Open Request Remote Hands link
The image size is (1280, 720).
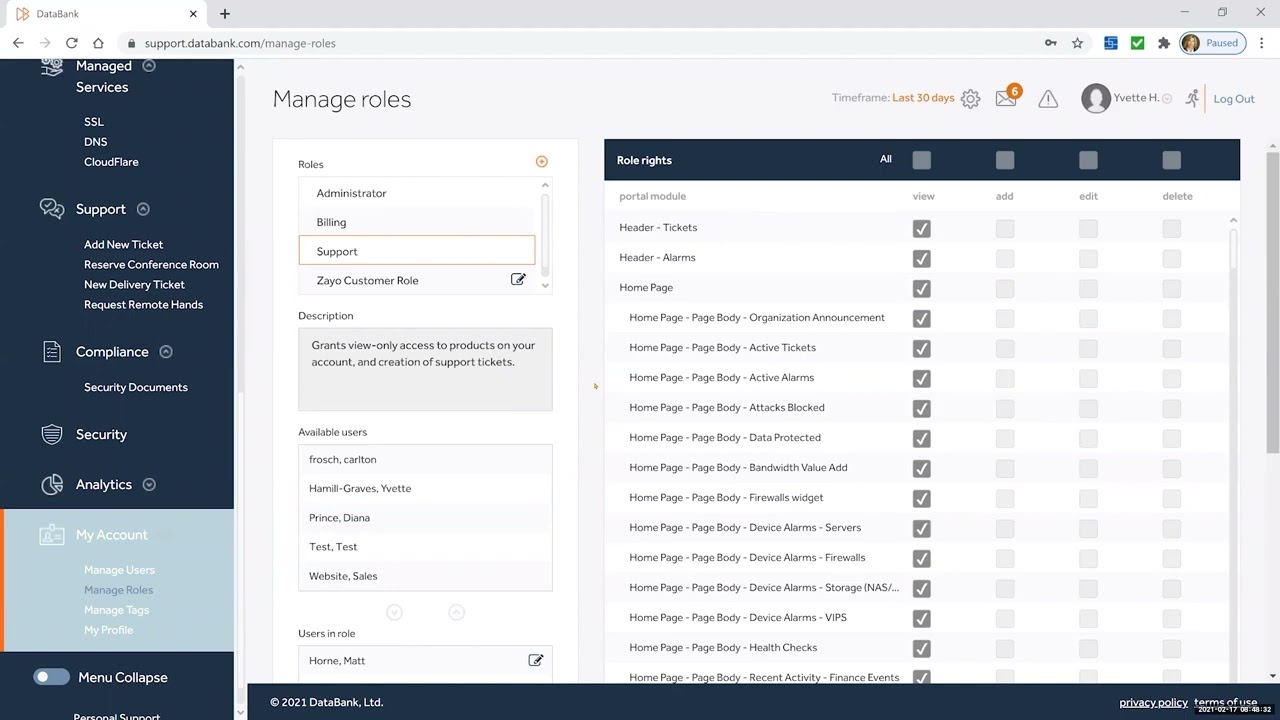tap(143, 304)
